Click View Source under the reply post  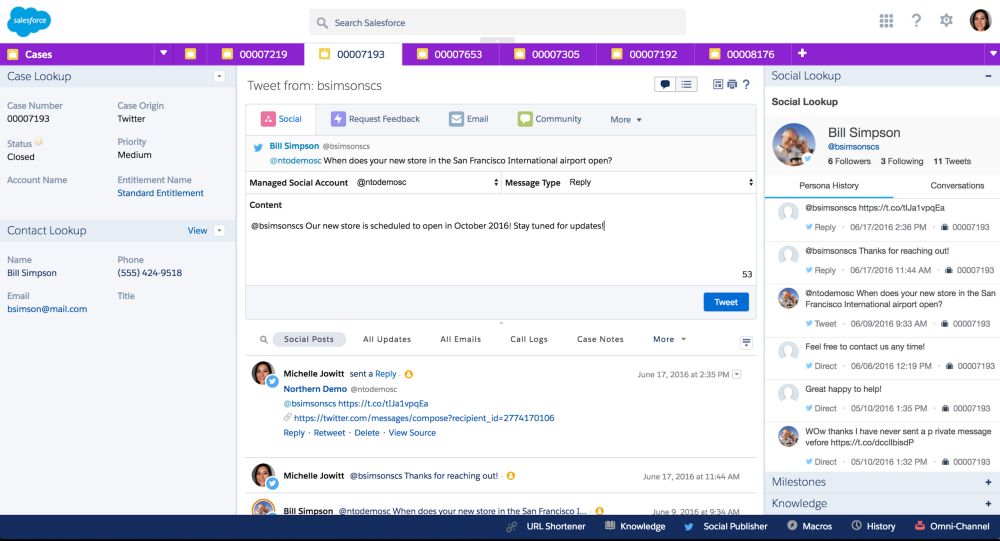[x=412, y=433]
